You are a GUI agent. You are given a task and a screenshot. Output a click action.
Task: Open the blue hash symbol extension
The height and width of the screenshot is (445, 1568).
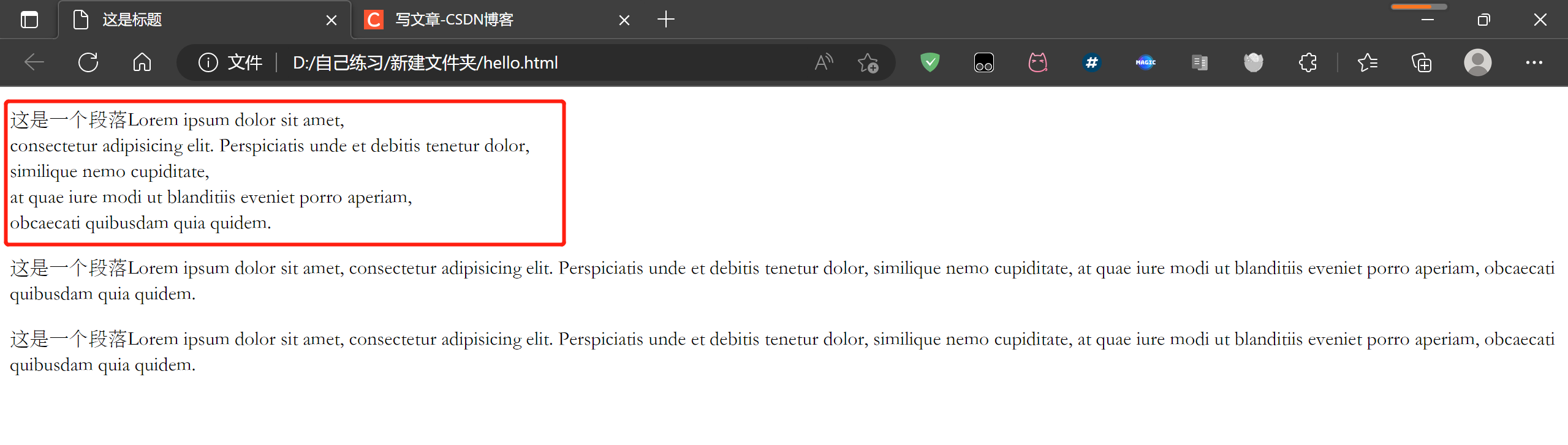[x=1092, y=62]
